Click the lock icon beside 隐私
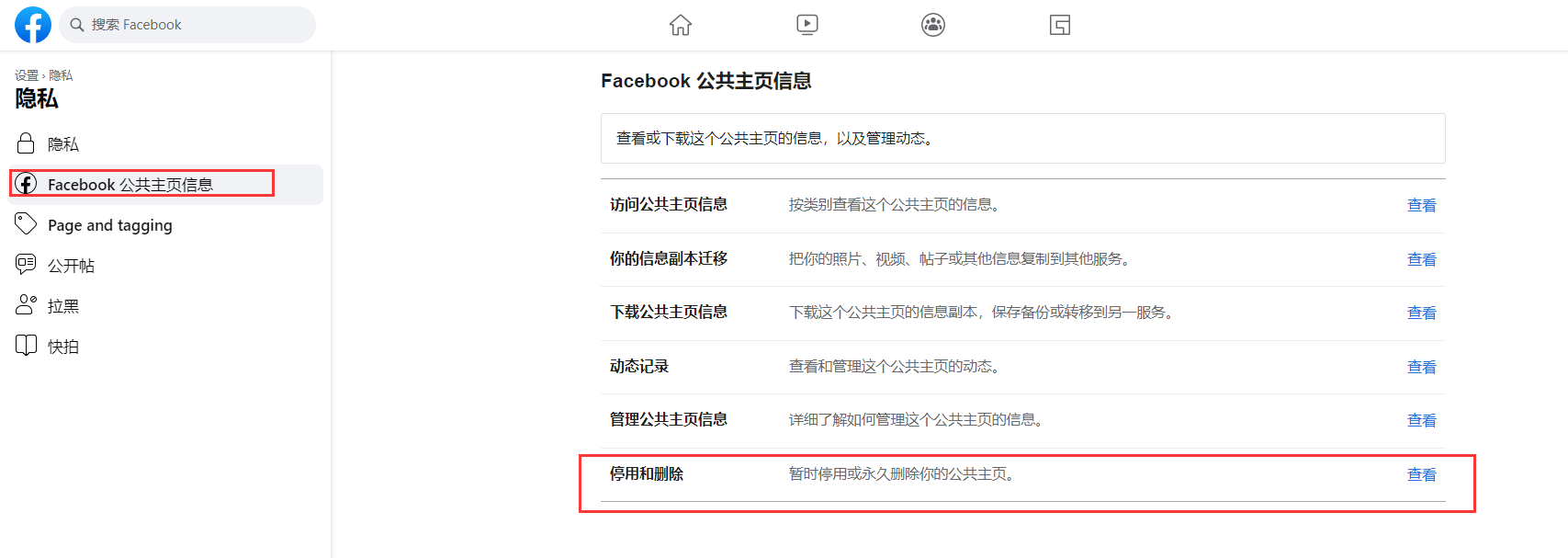 [26, 143]
